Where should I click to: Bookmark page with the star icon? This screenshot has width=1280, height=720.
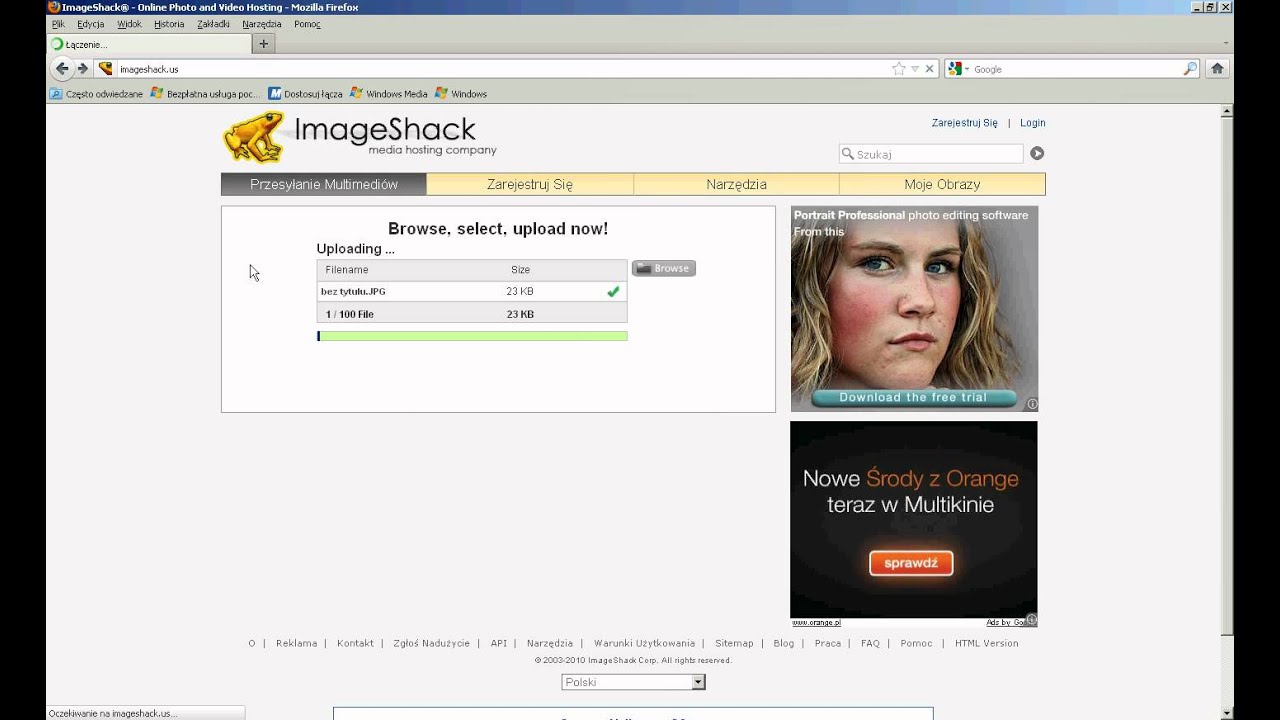[x=898, y=69]
